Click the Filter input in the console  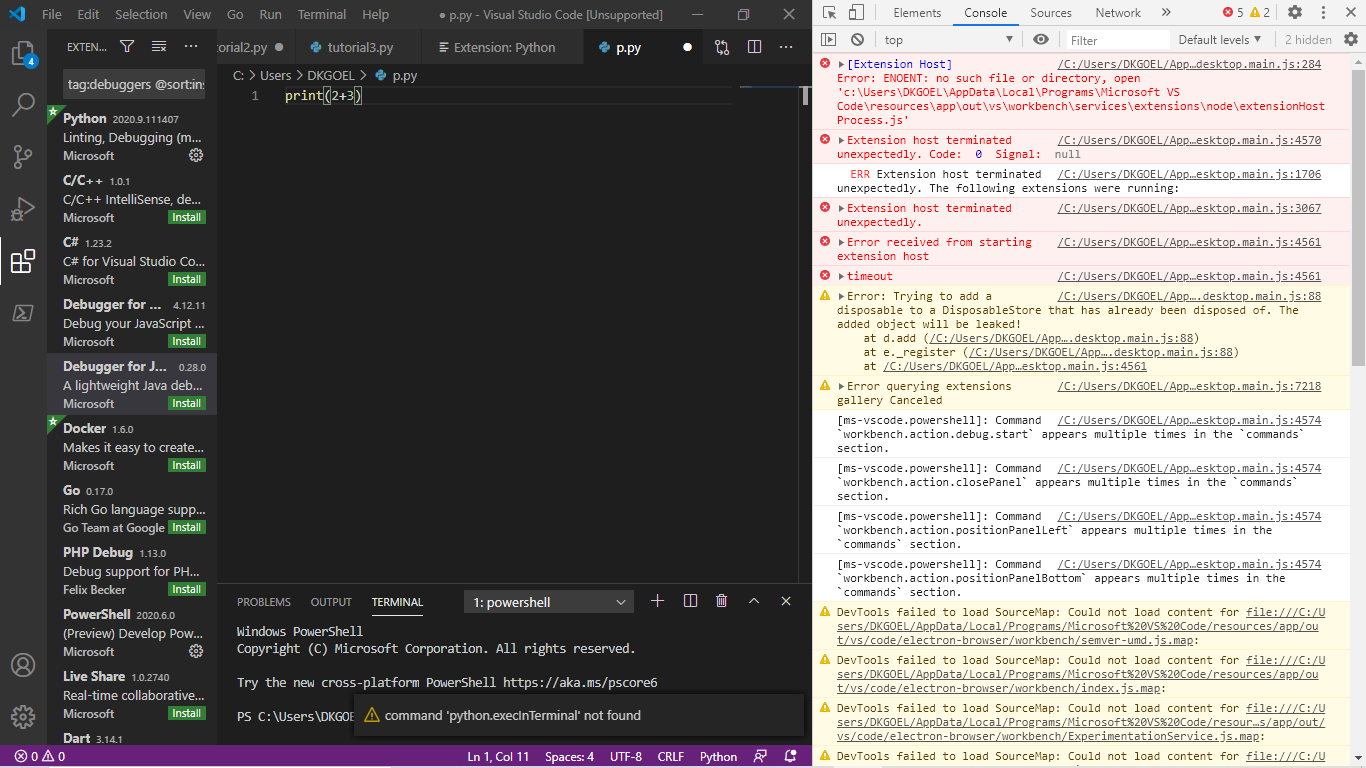1116,39
